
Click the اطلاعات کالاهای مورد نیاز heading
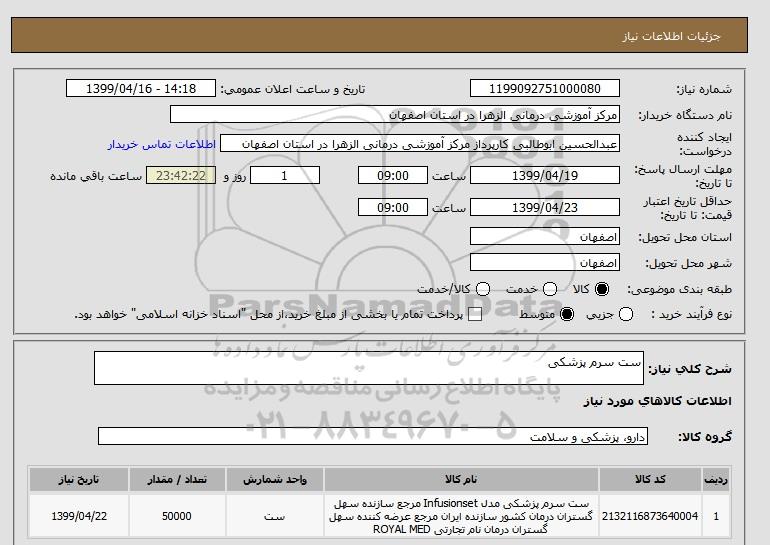[658, 401]
